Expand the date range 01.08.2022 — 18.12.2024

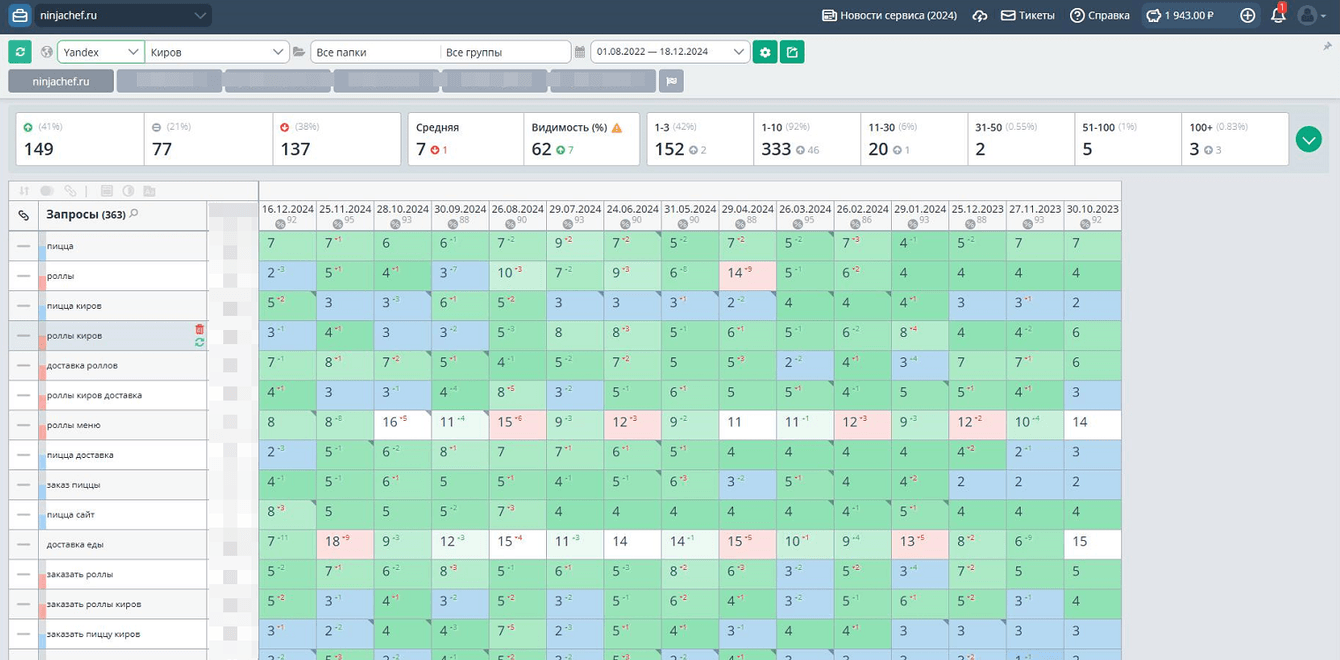click(670, 52)
